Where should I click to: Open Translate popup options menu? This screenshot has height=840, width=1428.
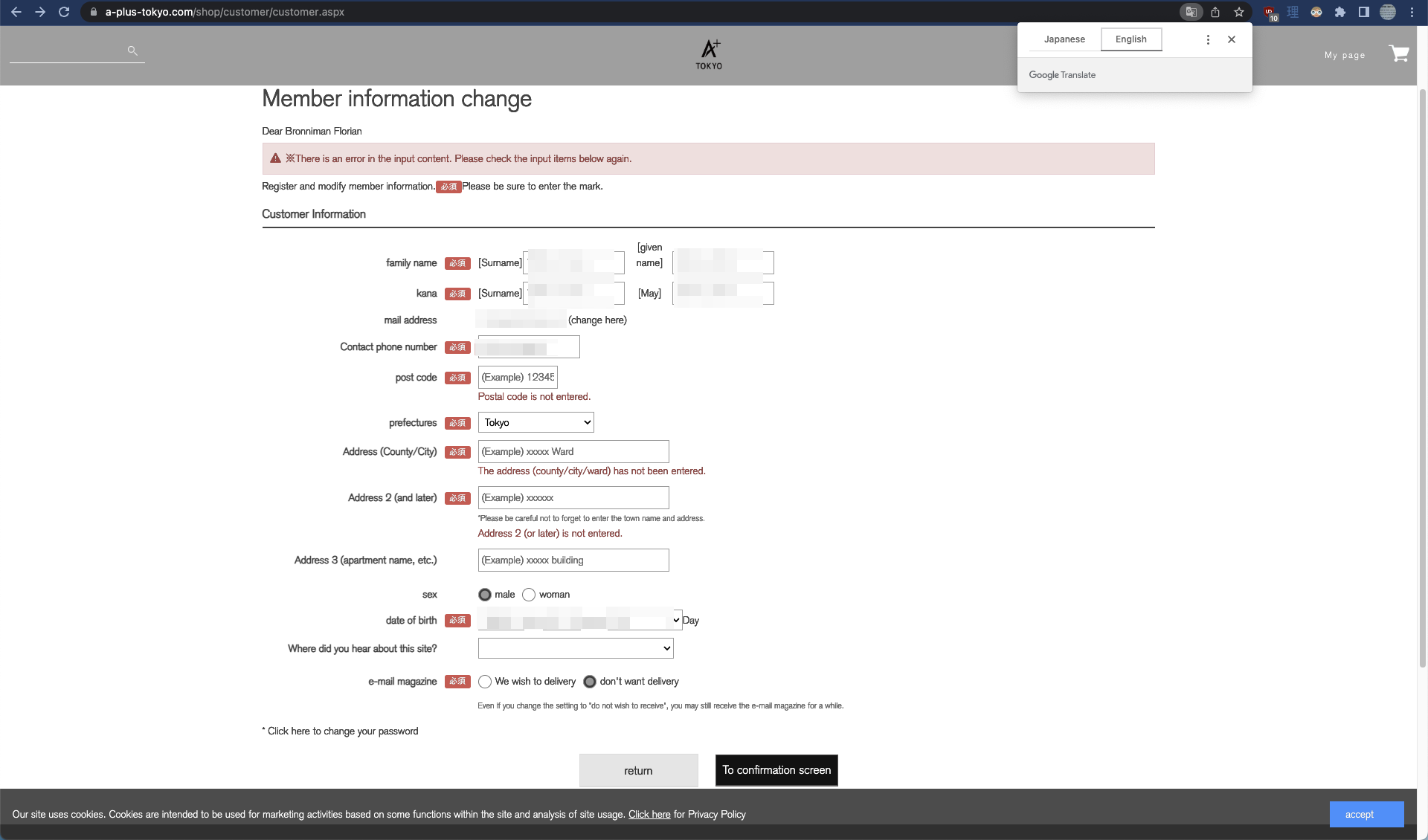pos(1208,39)
